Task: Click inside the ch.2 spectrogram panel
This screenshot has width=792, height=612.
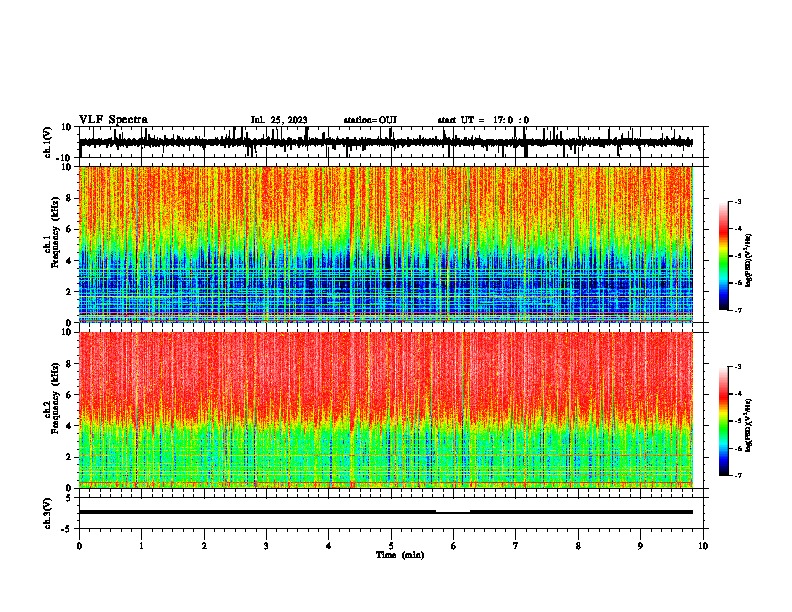Action: click(386, 410)
